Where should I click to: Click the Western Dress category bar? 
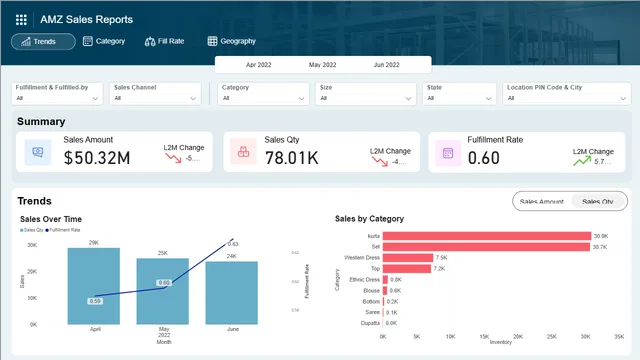tap(408, 258)
